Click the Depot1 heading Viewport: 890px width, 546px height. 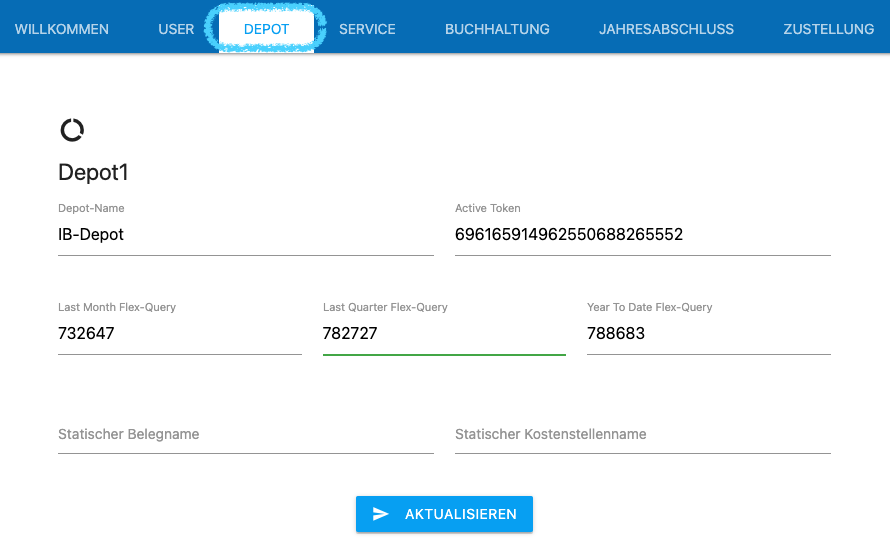tap(93, 172)
